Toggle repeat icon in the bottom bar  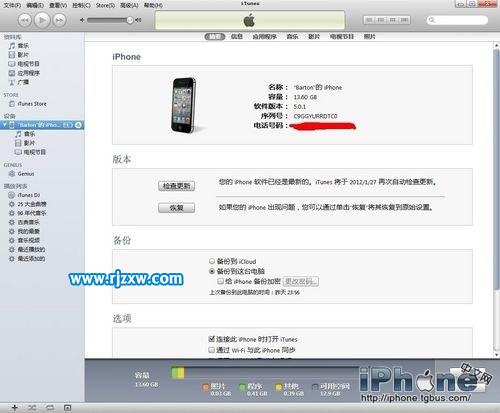tap(50, 407)
